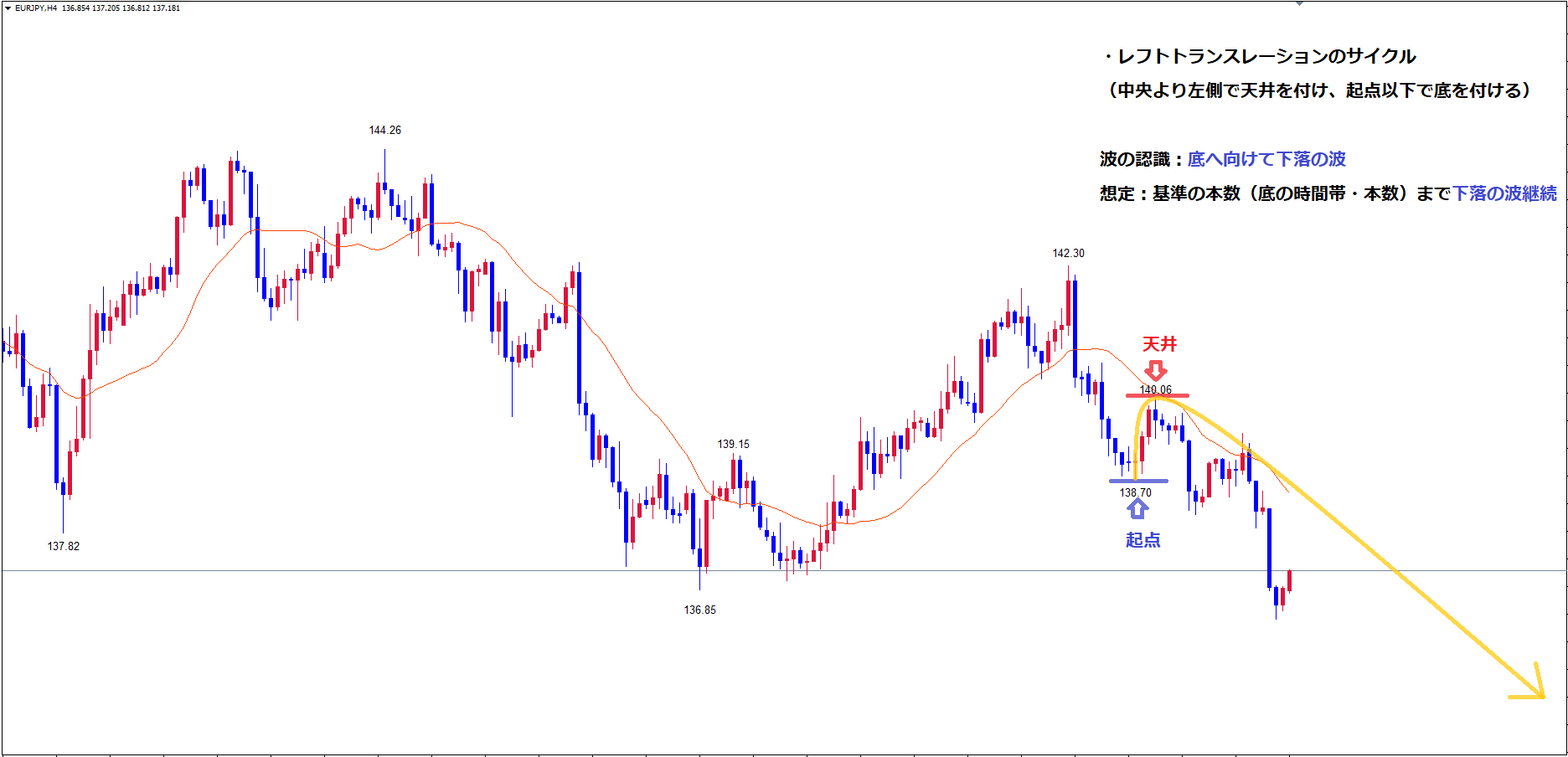Click the red down arrow below 天井
This screenshot has width=1568, height=757.
coord(1155,370)
